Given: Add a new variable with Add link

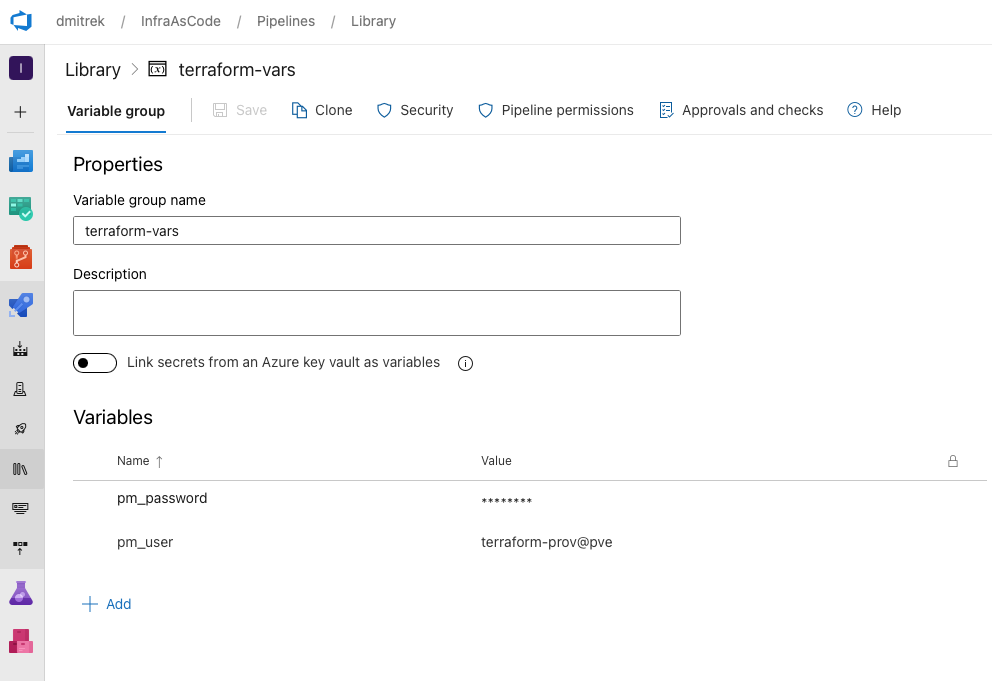Looking at the screenshot, I should [107, 604].
